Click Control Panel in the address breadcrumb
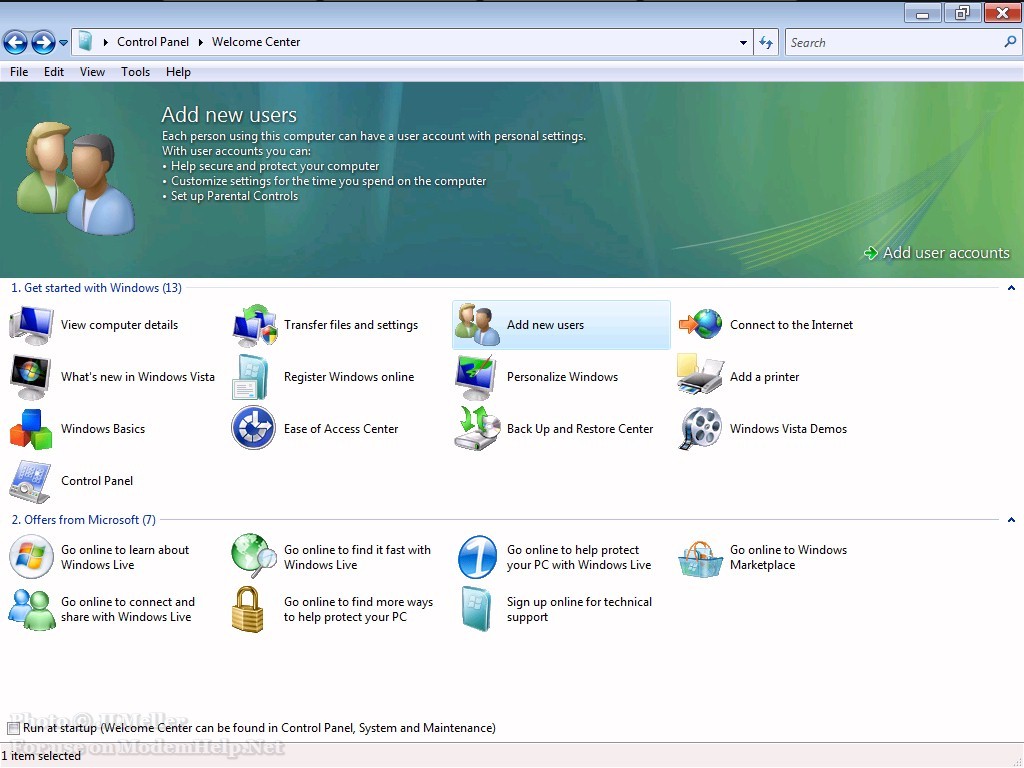 (x=153, y=42)
